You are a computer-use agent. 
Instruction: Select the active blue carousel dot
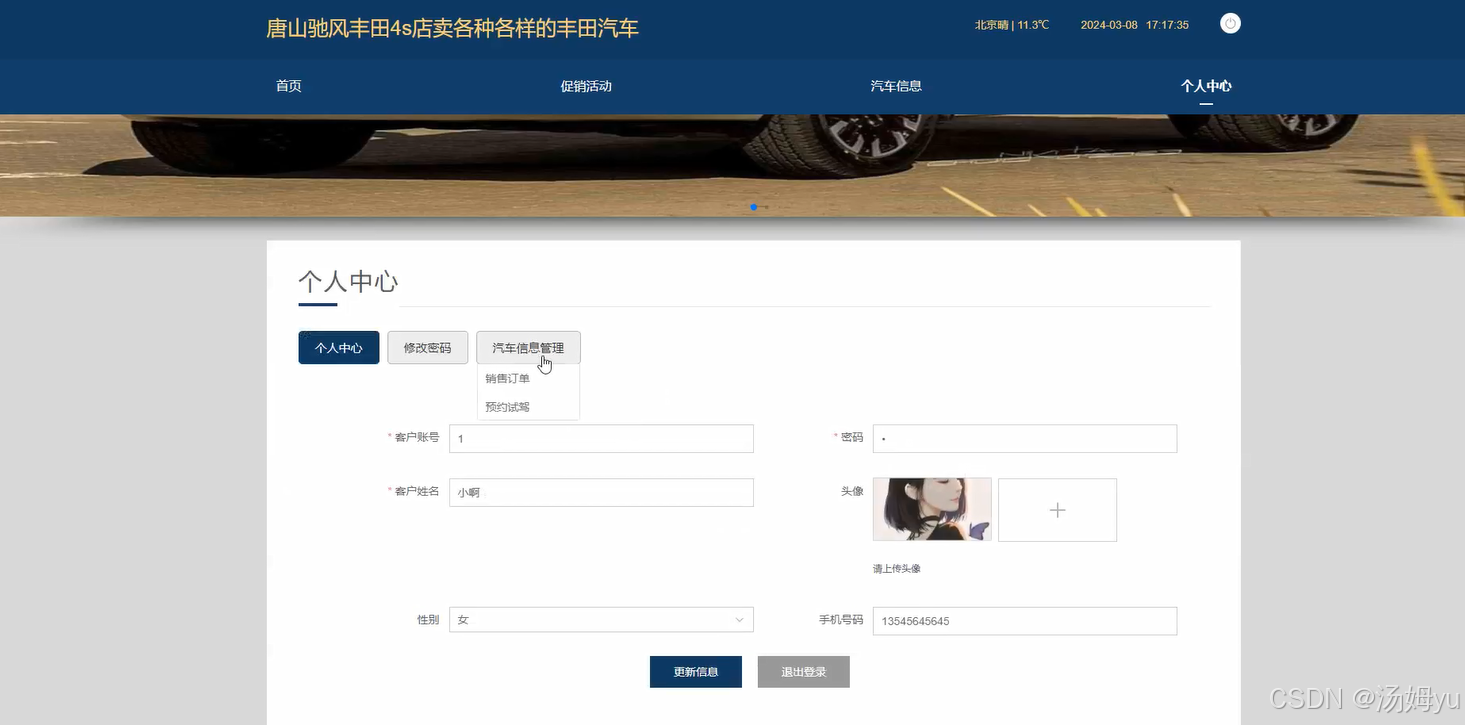[753, 207]
